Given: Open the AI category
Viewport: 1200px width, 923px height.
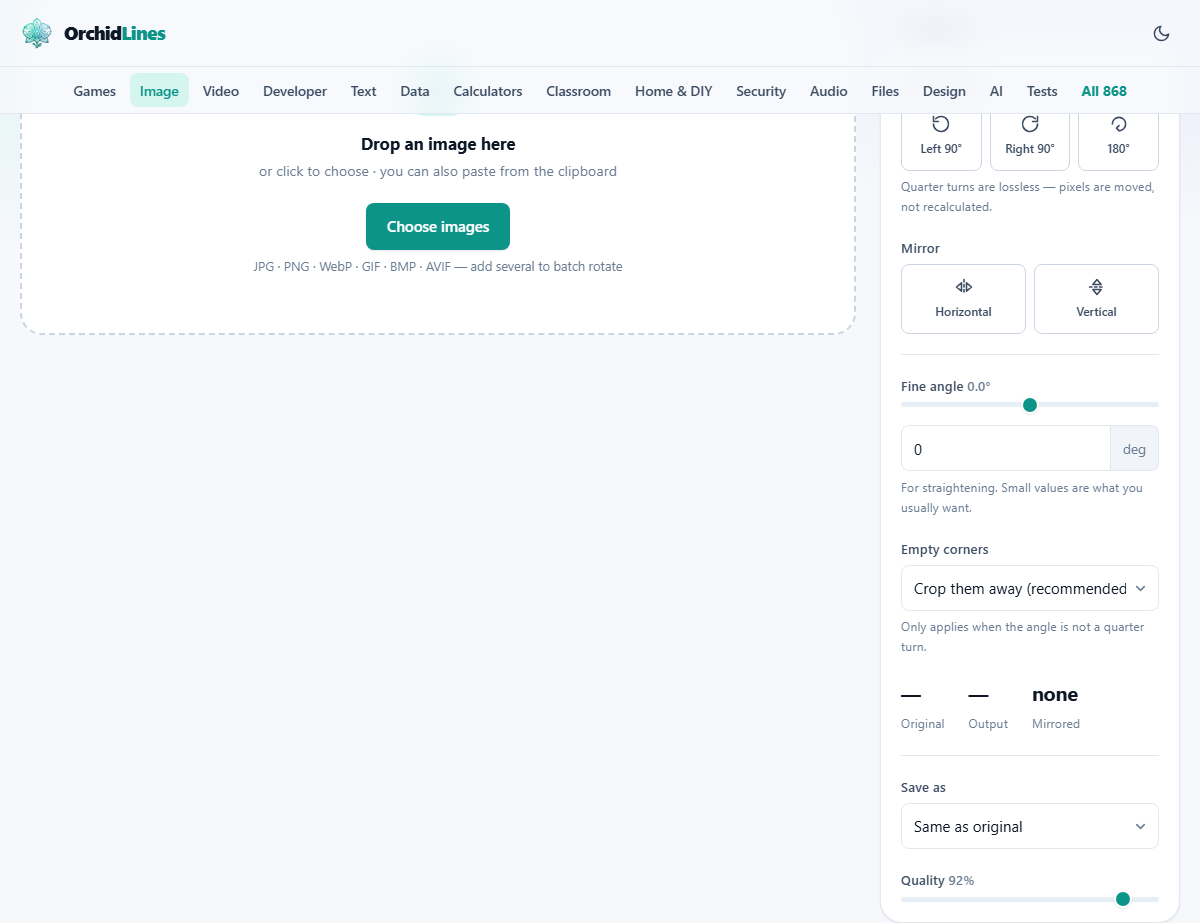Looking at the screenshot, I should (x=996, y=91).
